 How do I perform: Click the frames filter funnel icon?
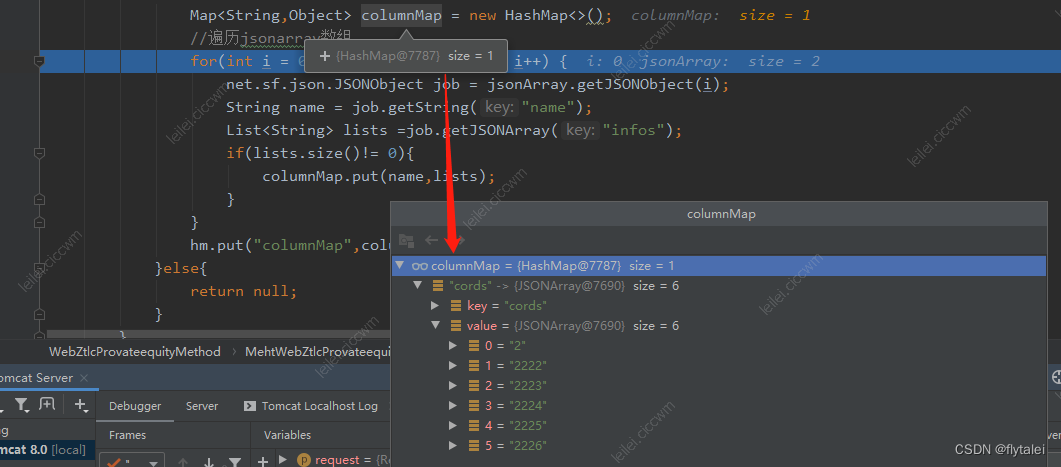[234, 463]
